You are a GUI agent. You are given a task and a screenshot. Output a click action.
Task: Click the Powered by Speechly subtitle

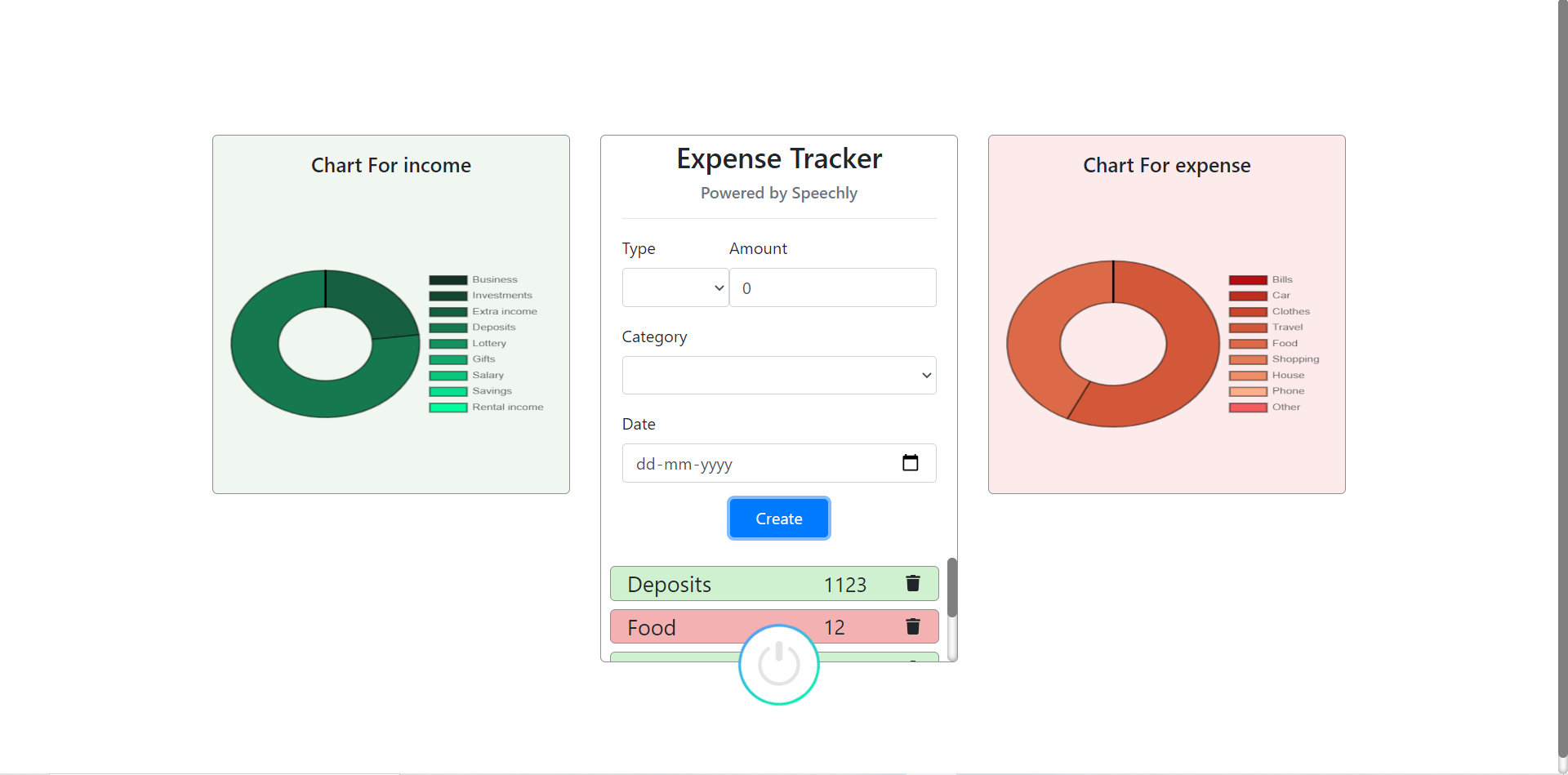point(779,193)
